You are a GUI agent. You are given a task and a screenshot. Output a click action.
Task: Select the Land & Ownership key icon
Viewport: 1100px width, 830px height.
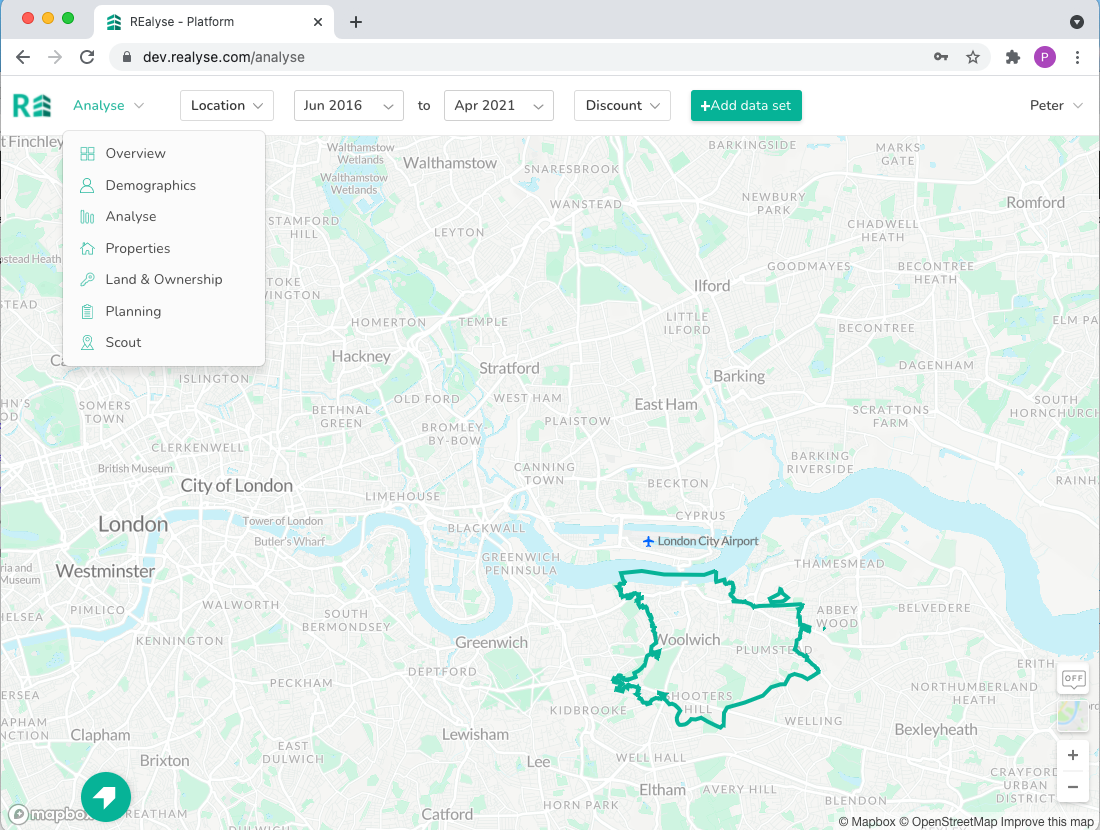[x=87, y=279]
